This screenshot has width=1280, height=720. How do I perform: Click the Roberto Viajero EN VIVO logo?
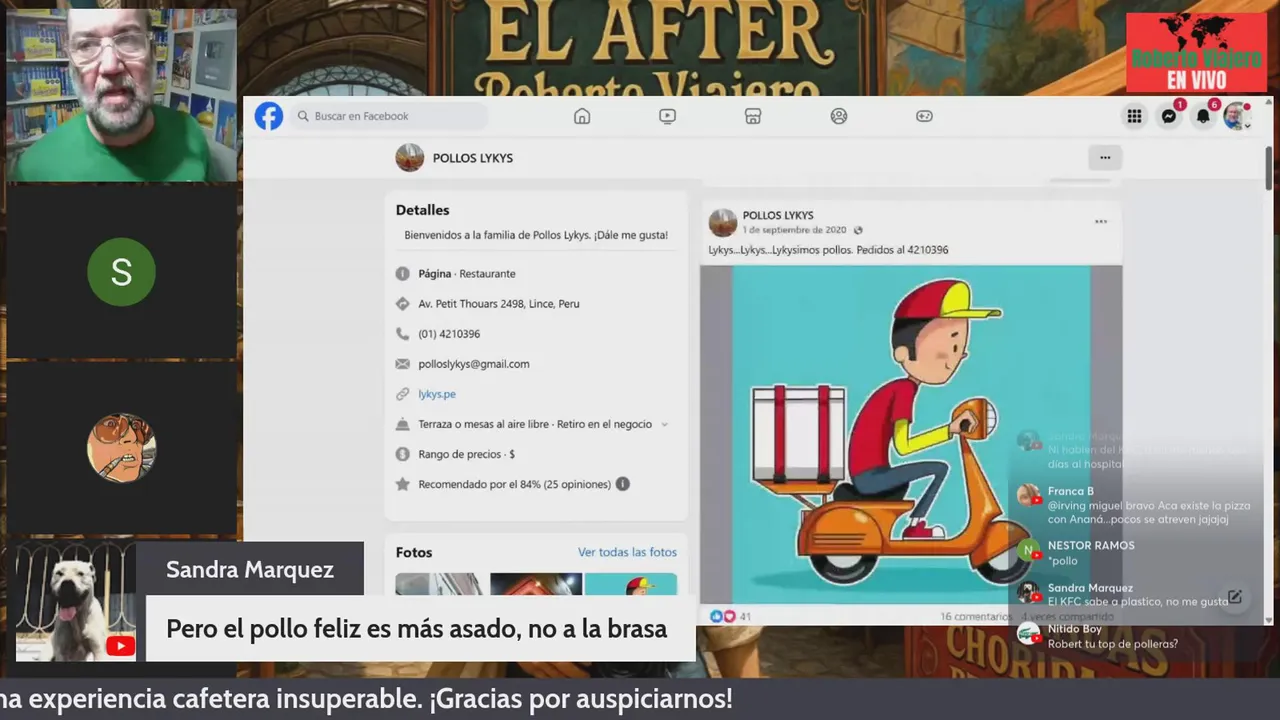1196,52
